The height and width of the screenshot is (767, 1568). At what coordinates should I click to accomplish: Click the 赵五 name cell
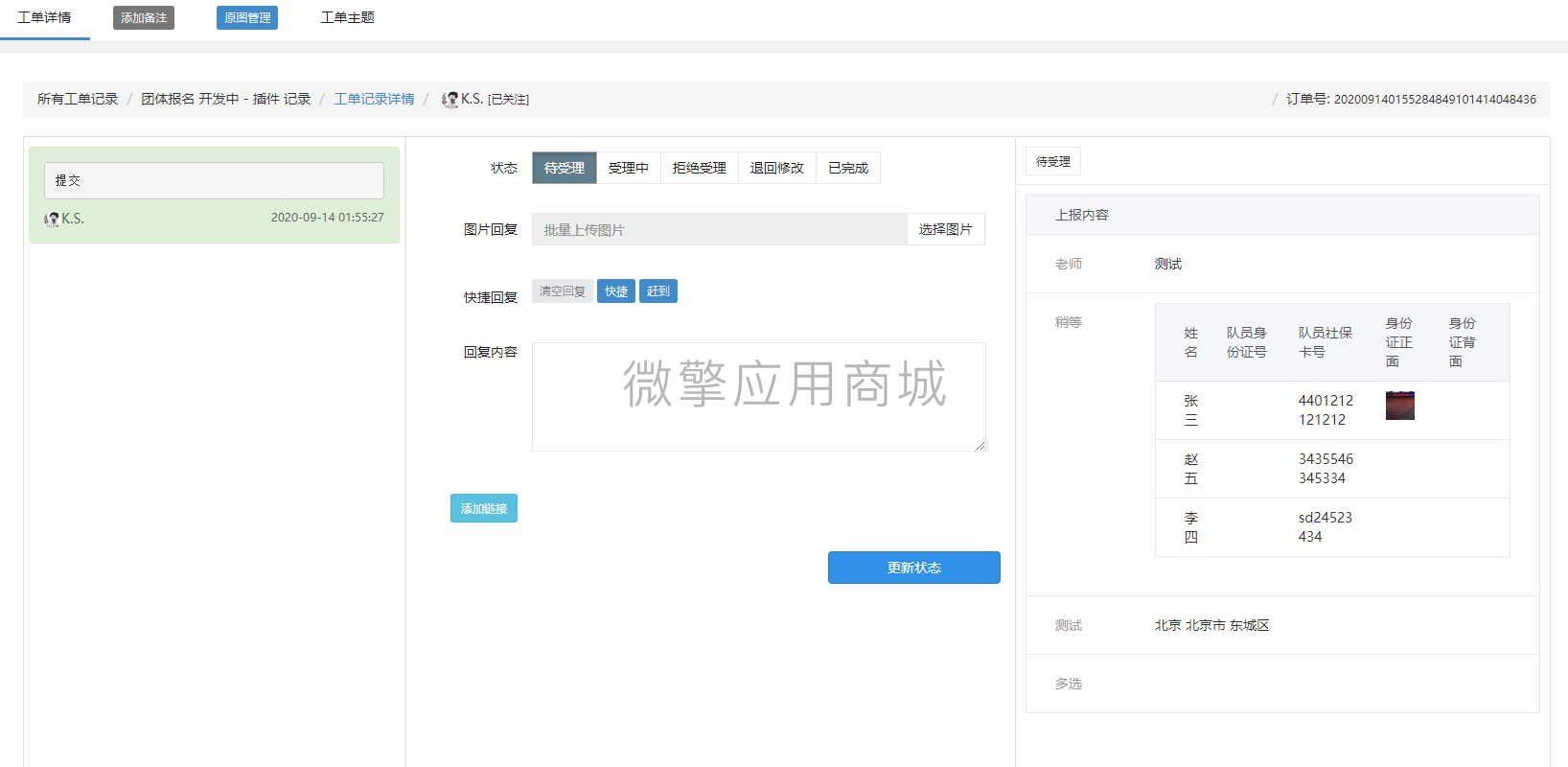[x=1191, y=469]
